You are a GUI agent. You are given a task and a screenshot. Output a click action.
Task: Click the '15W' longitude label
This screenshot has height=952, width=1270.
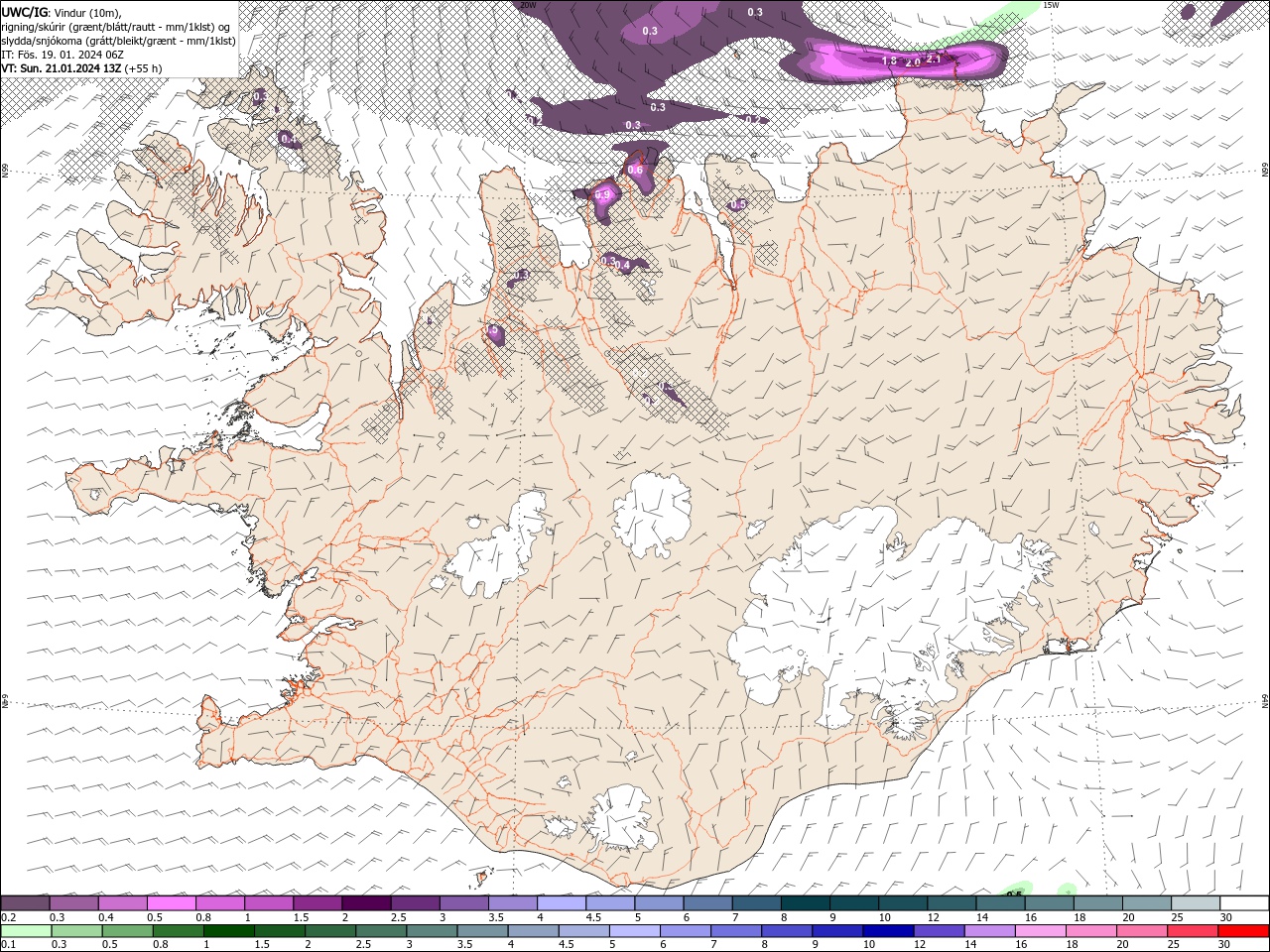coord(1051,5)
